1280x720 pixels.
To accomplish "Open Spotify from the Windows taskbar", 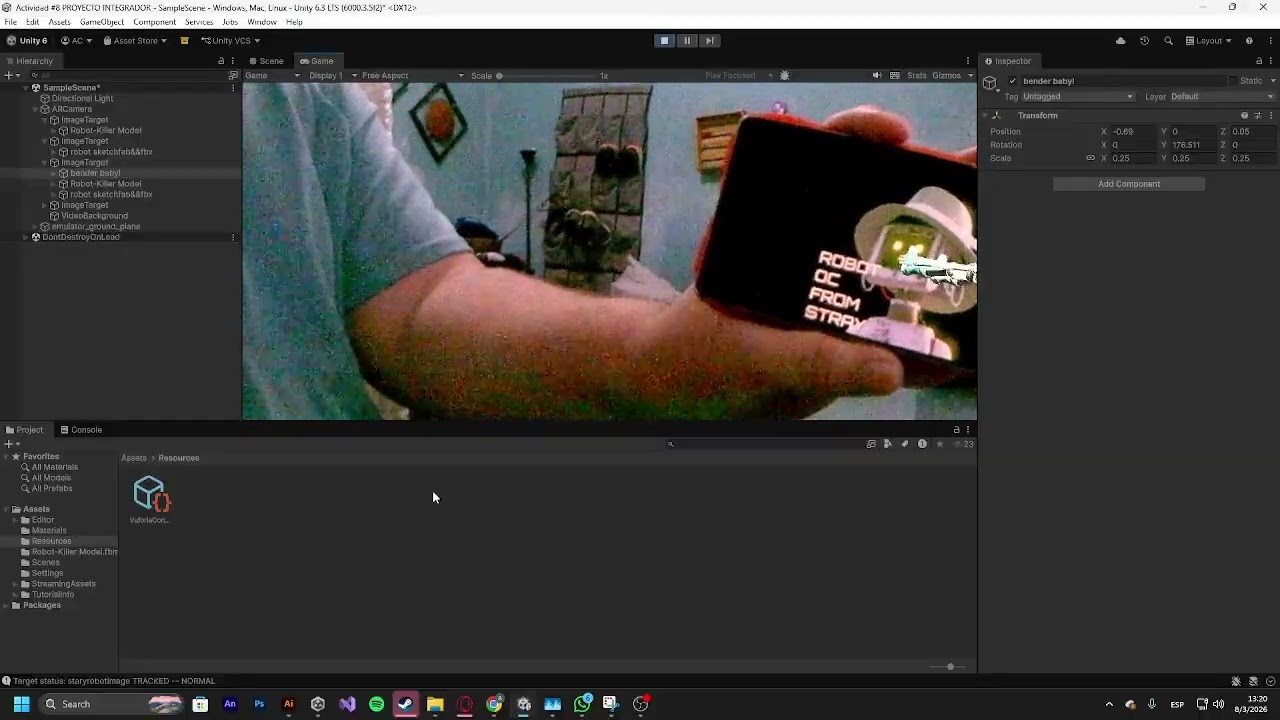I will pyautogui.click(x=376, y=704).
